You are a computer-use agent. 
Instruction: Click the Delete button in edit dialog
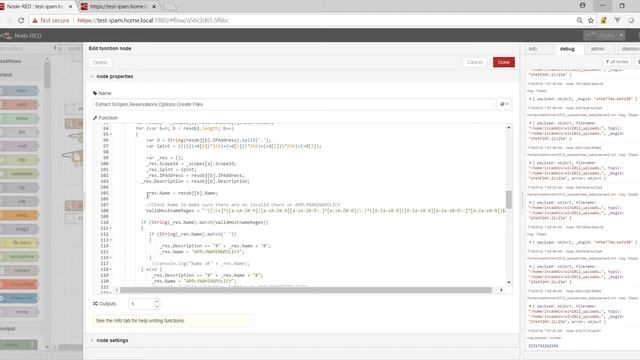[x=100, y=62]
